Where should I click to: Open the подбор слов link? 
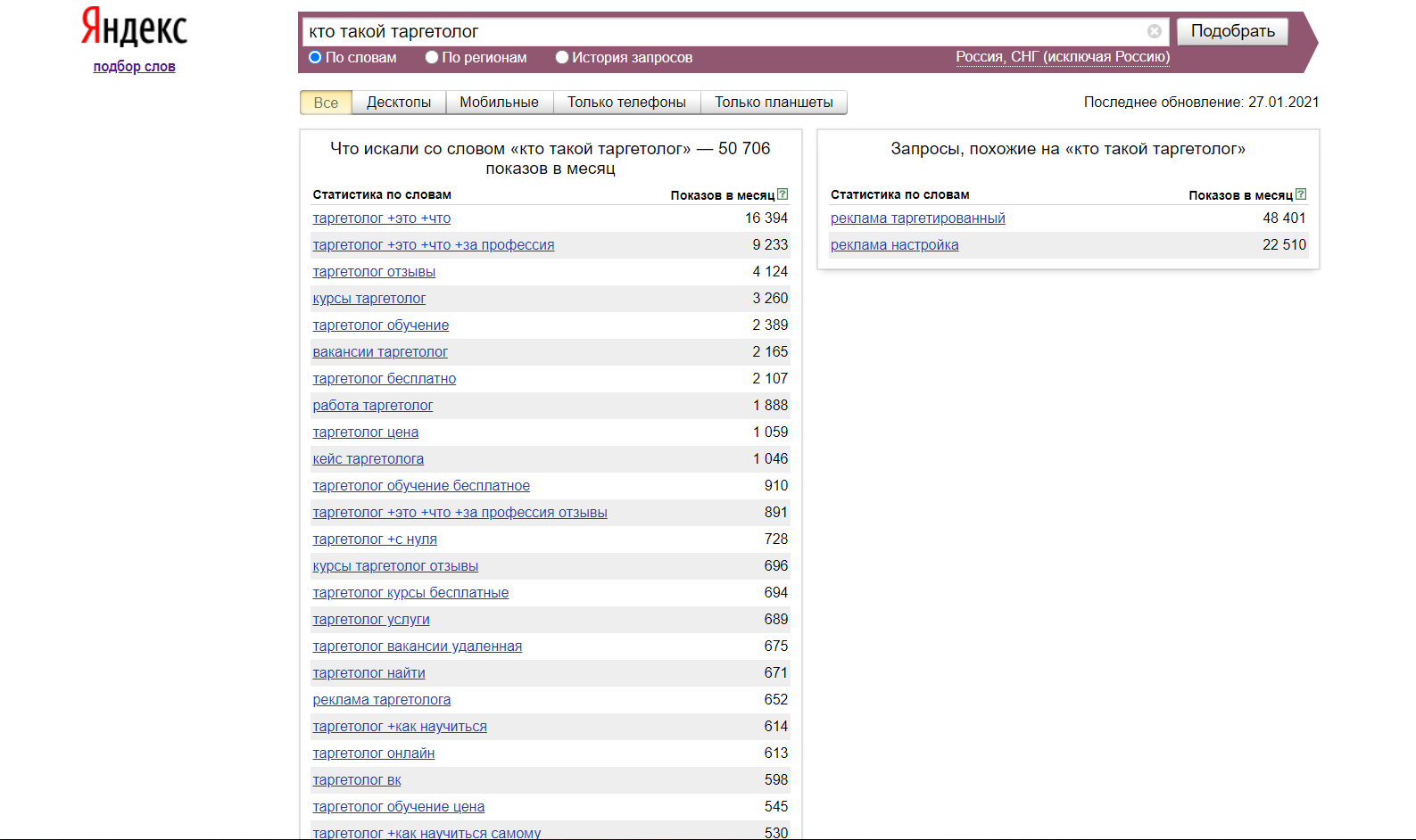[x=134, y=67]
